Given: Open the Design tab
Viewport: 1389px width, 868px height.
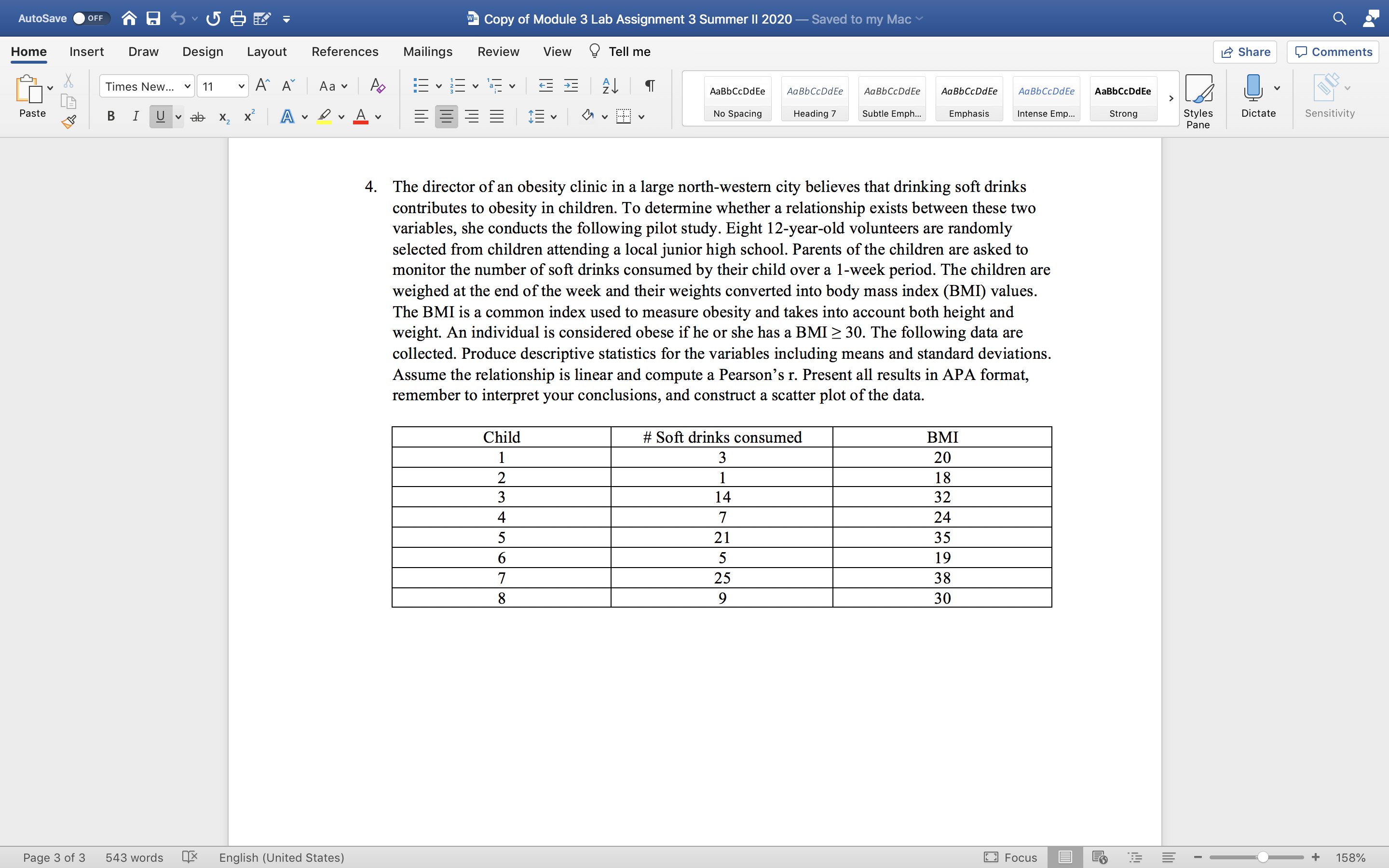Looking at the screenshot, I should [x=203, y=52].
